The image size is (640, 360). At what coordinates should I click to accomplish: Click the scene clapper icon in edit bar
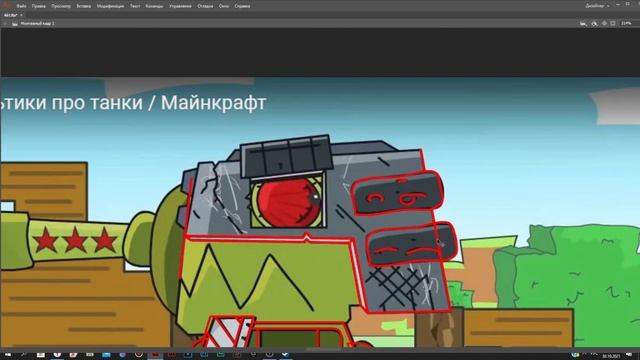[15, 24]
